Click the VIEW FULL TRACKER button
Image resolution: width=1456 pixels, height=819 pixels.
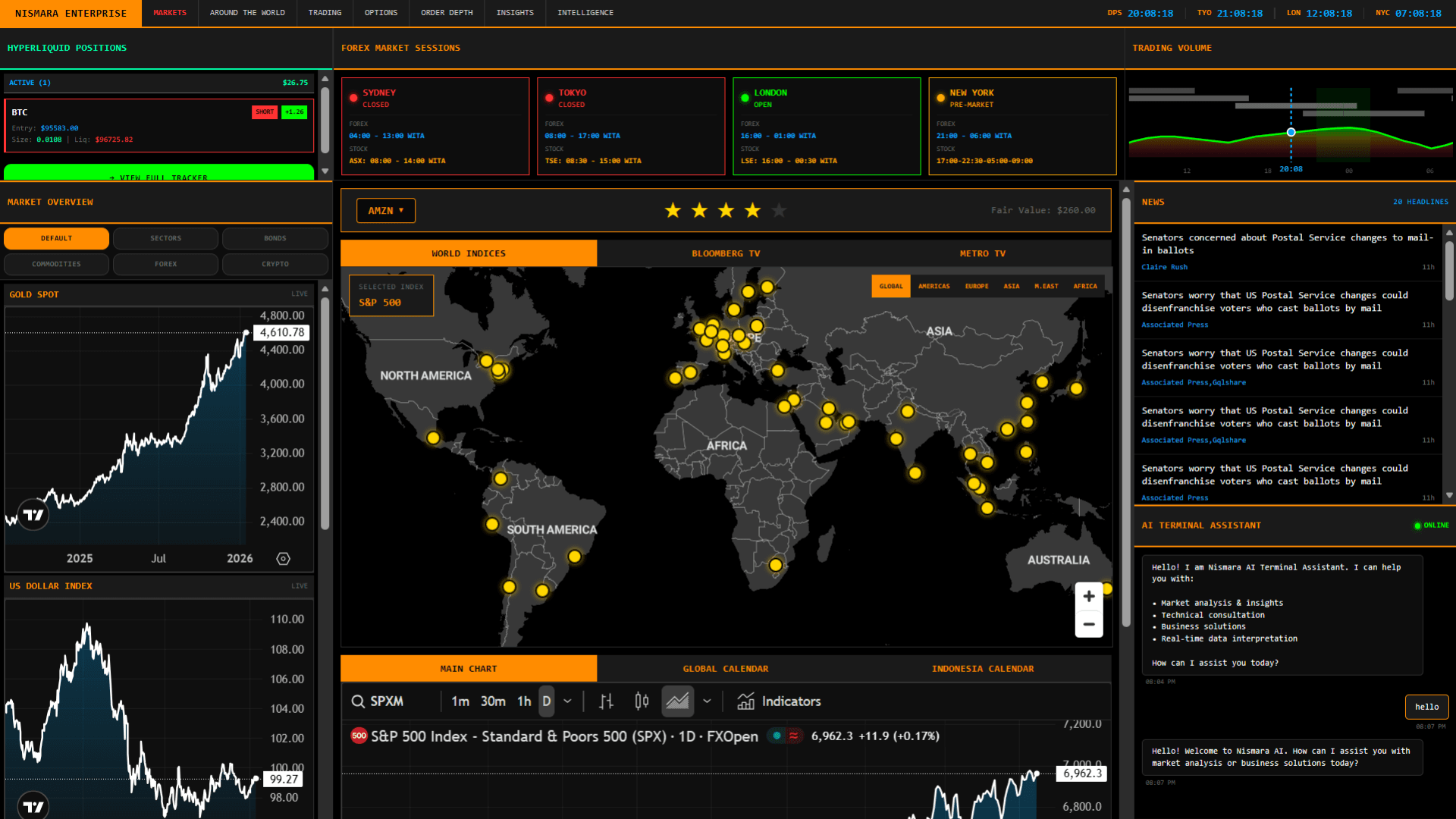(158, 174)
